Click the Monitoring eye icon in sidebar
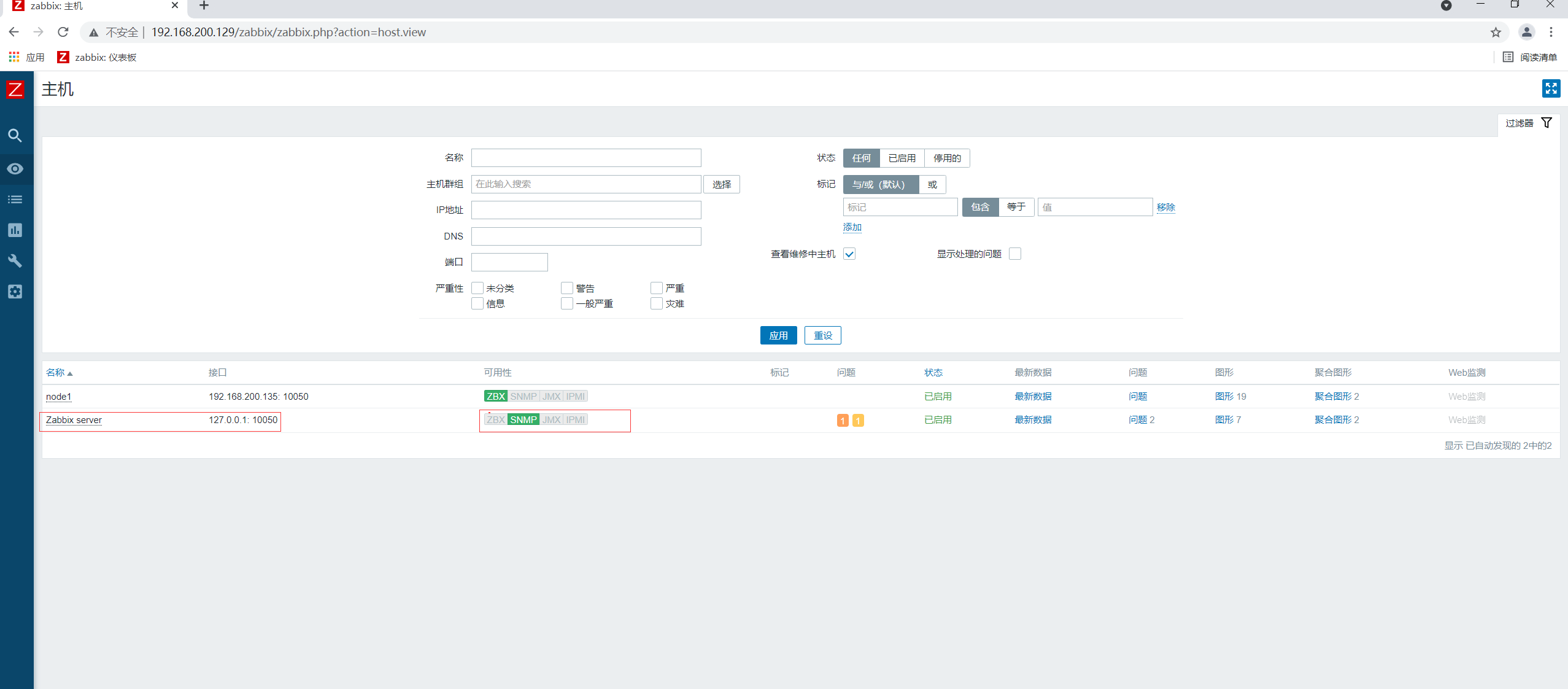This screenshot has height=689, width=1568. coord(15,169)
